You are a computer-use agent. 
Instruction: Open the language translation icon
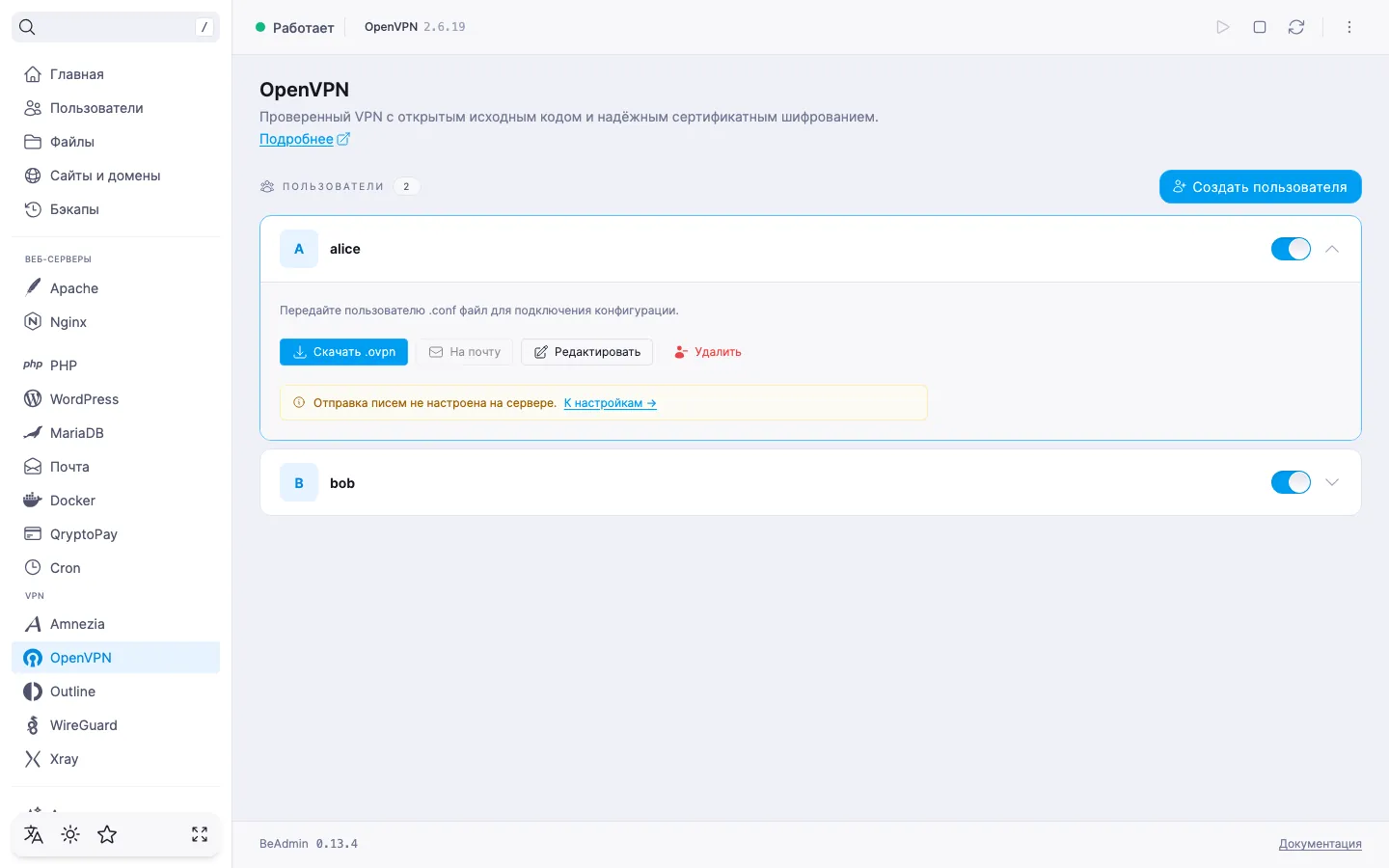point(34,834)
